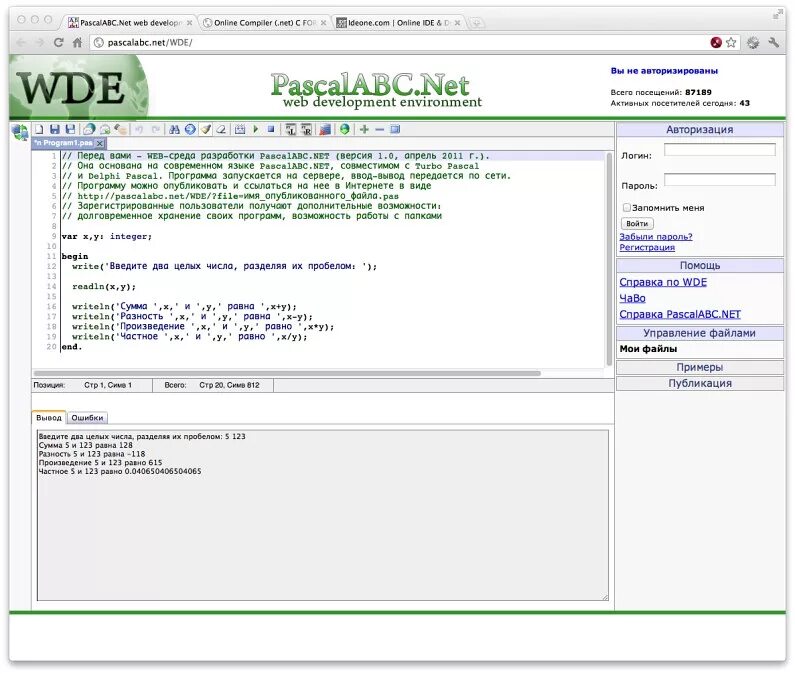The width and height of the screenshot is (795, 674).
Task: Click 'var x,y: integer;' code line
Action: point(106,236)
